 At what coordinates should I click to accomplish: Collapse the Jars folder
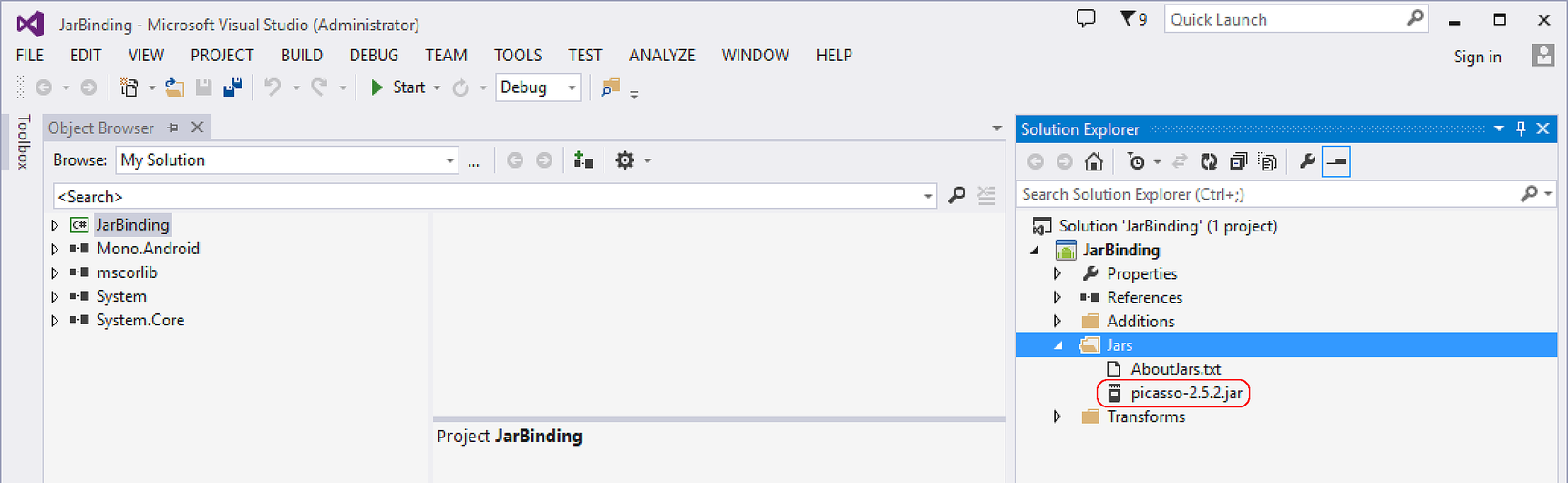1058,345
